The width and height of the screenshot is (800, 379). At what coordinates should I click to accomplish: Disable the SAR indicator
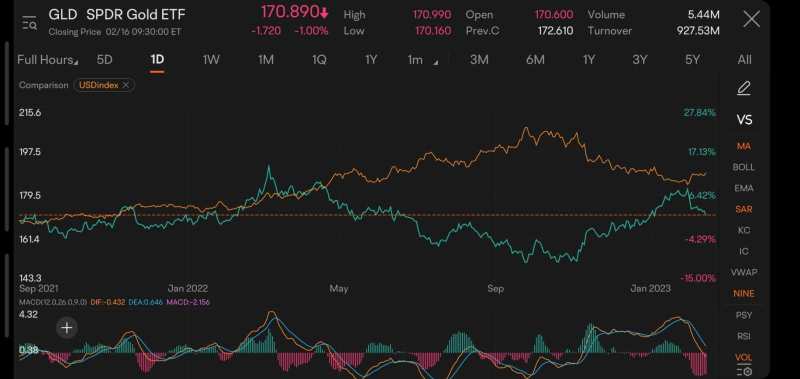click(x=744, y=209)
